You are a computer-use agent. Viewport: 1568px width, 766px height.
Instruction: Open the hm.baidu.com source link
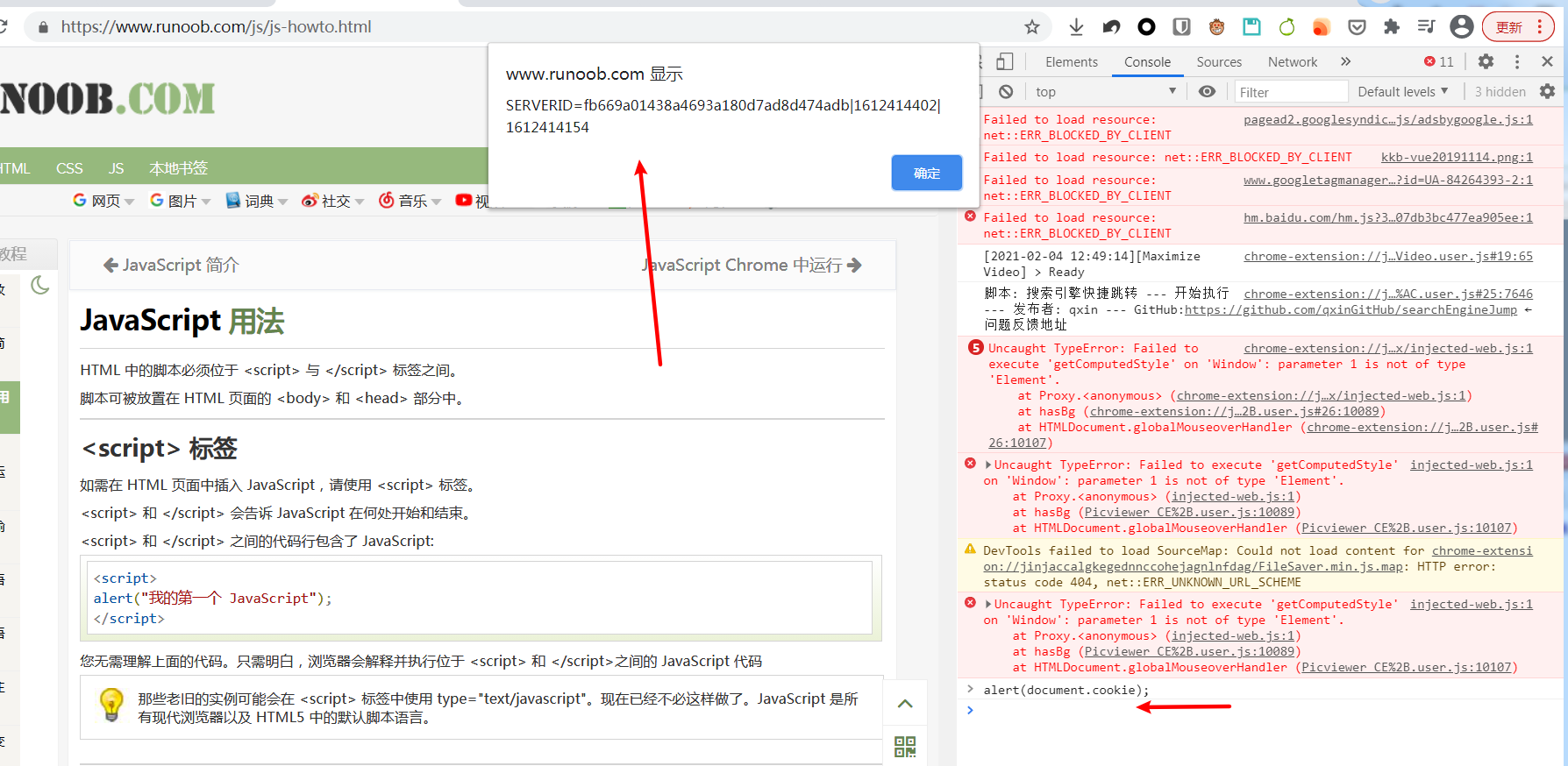(1388, 218)
